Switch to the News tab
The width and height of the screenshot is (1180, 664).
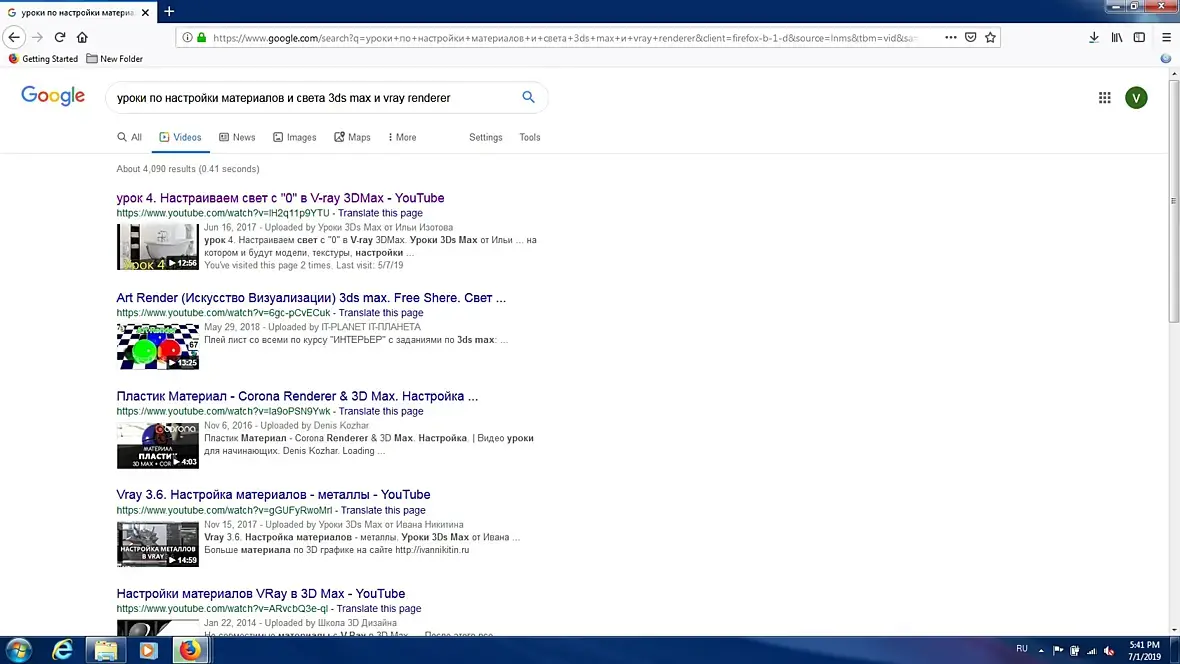click(237, 137)
